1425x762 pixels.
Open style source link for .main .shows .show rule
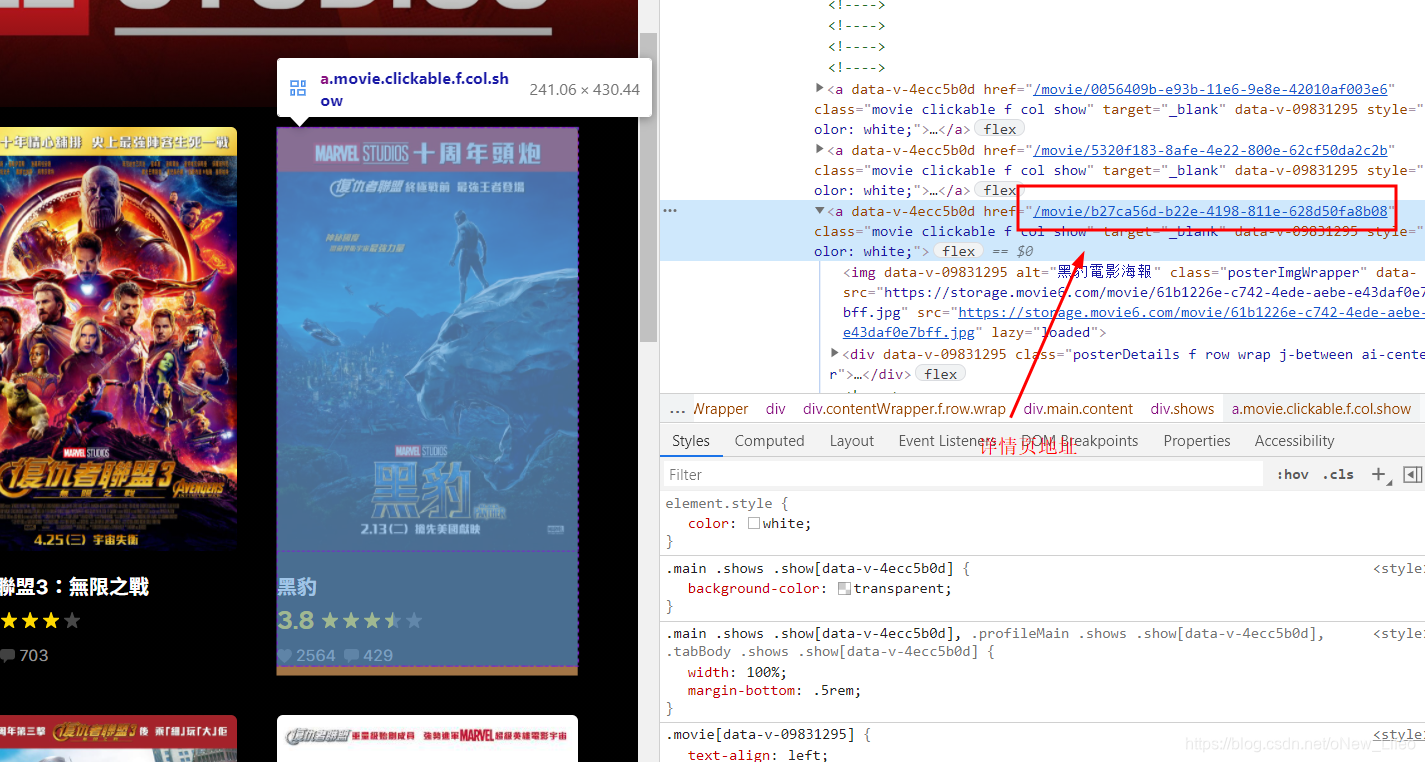(1398, 569)
